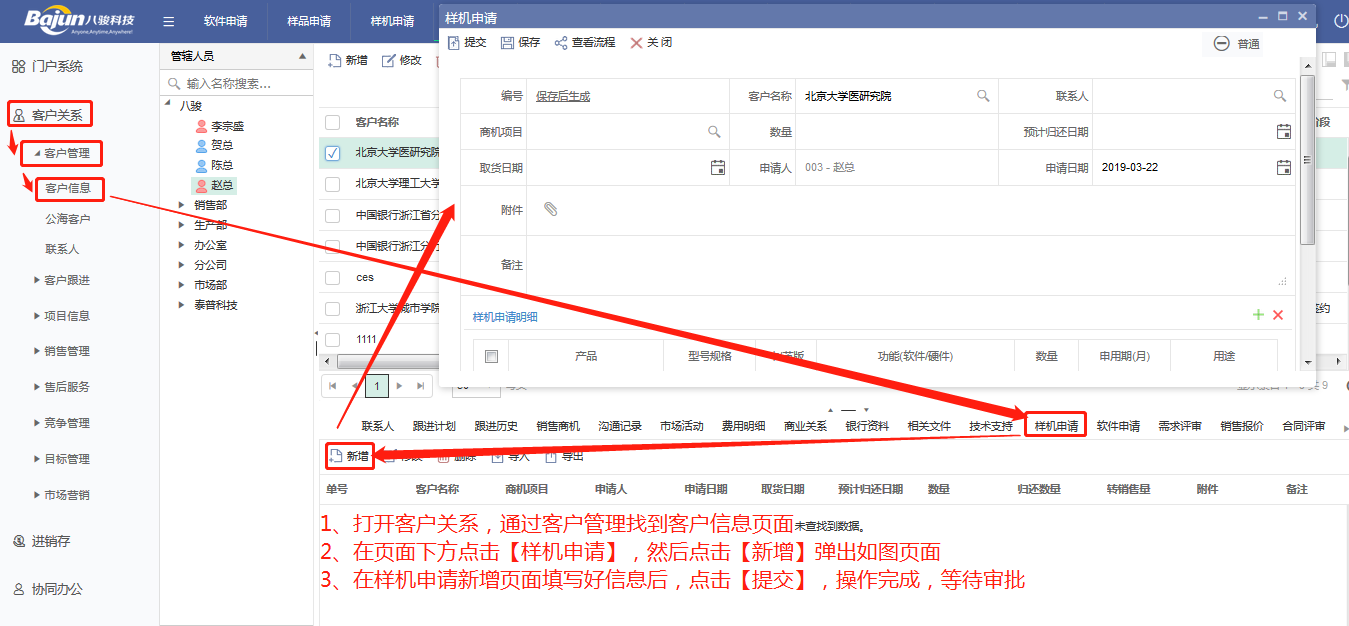Click the hamburger menu icon in header

click(x=168, y=21)
